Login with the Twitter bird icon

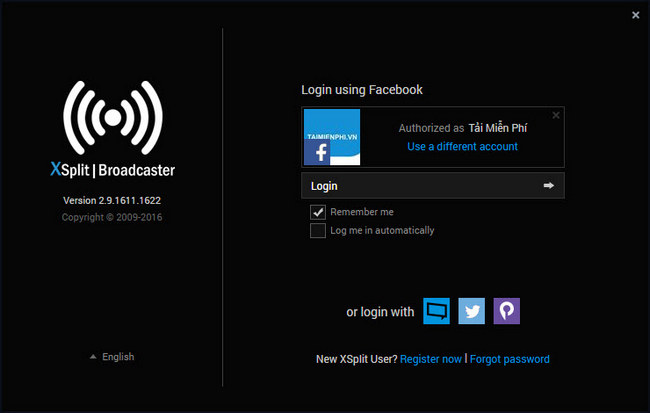pos(471,311)
